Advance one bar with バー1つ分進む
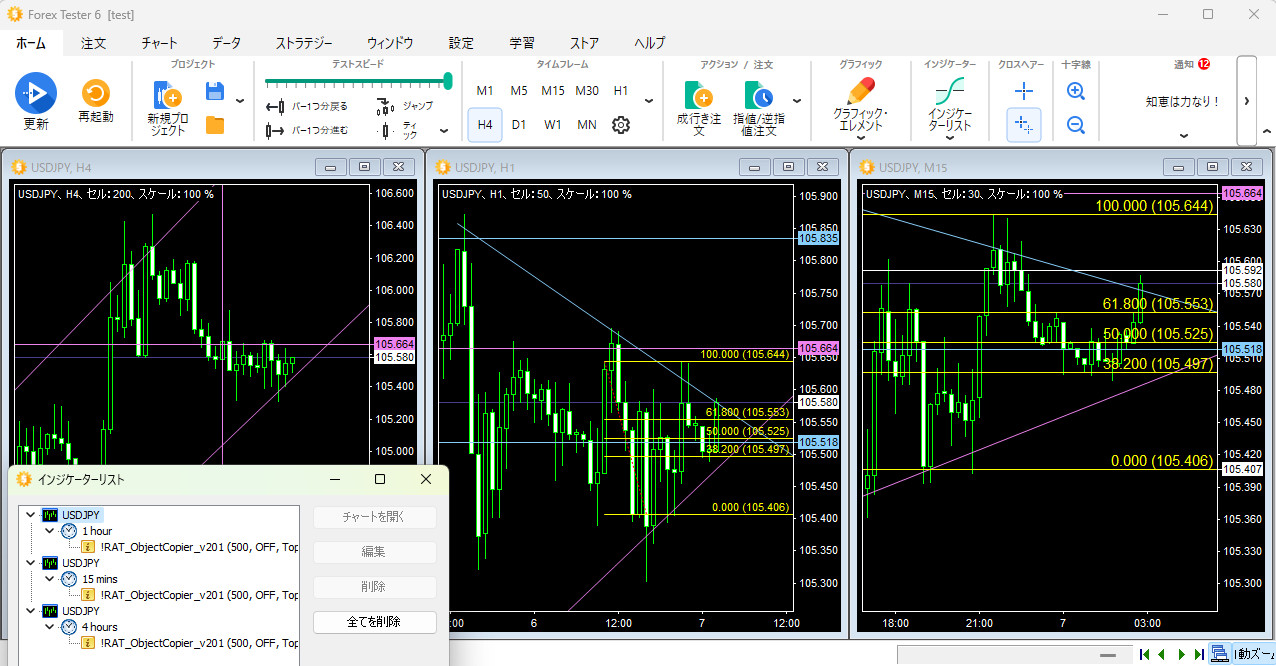 click(307, 130)
